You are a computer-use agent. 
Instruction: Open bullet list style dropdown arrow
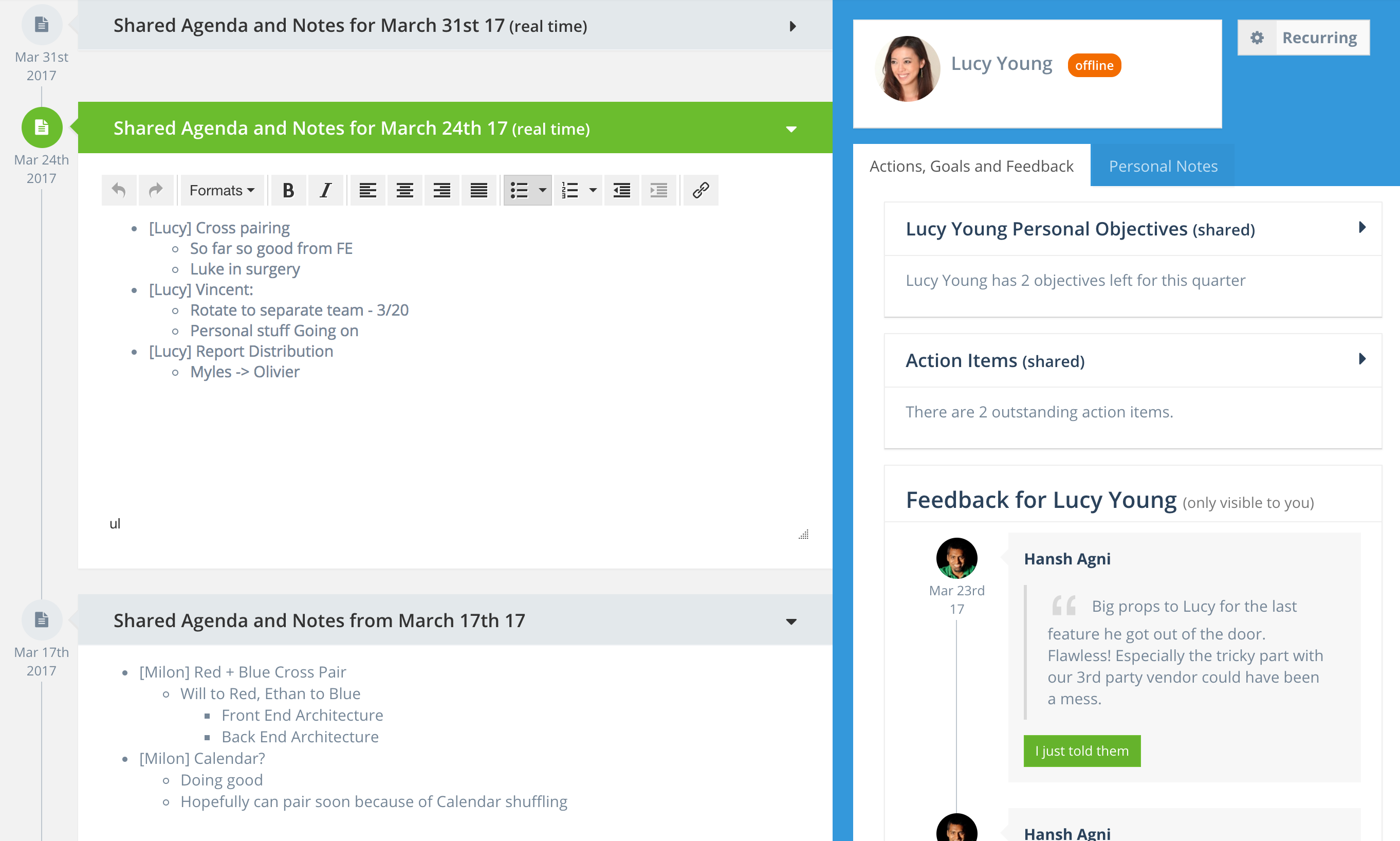(x=542, y=190)
